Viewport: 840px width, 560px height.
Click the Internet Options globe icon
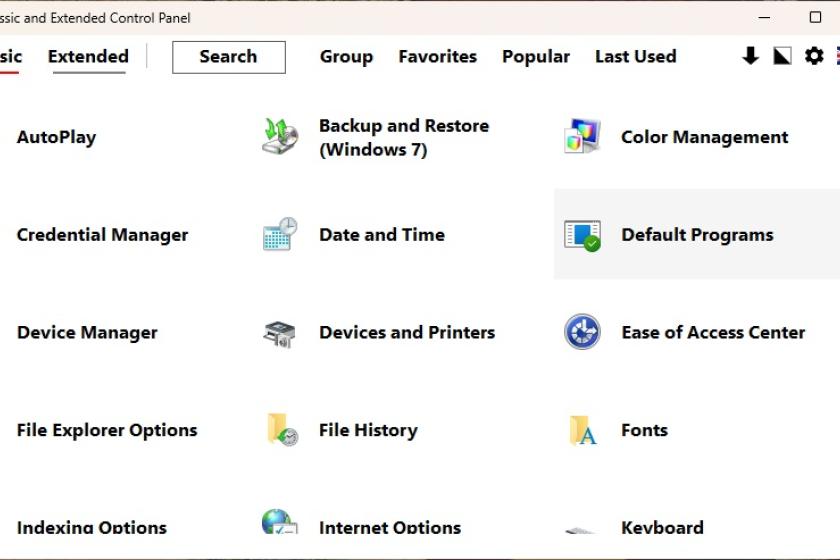click(279, 521)
